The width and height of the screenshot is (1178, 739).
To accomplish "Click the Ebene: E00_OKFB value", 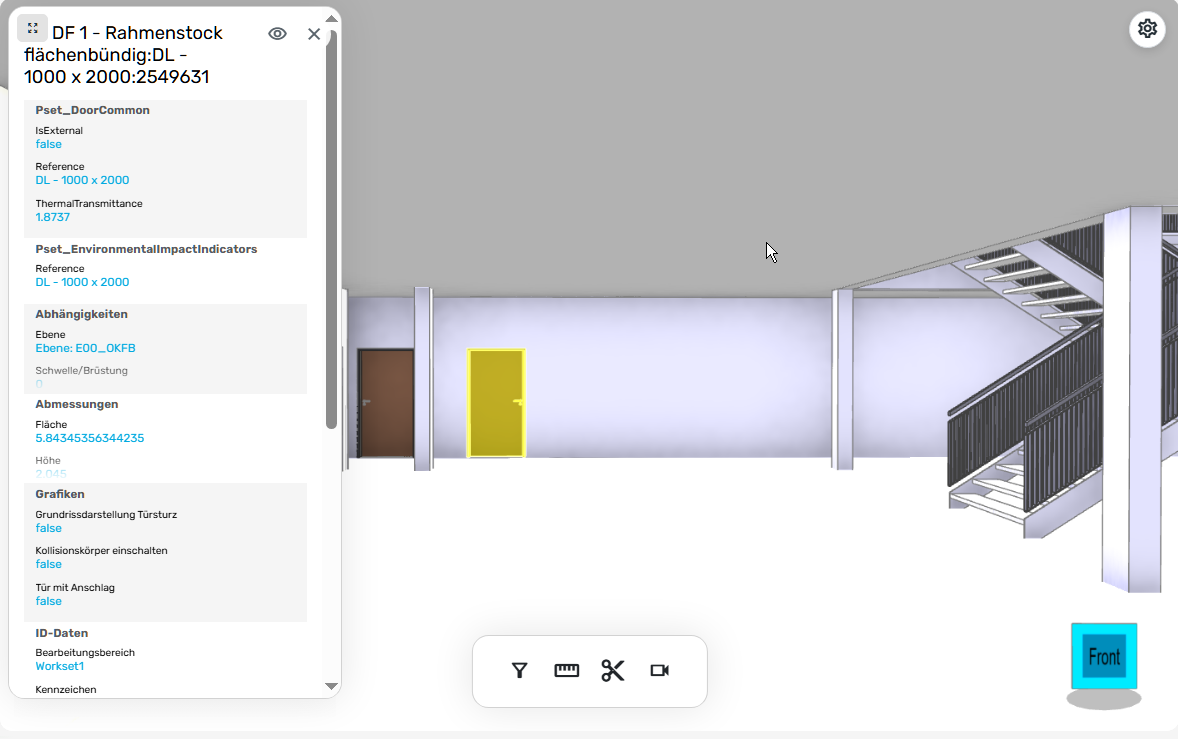I will (86, 348).
